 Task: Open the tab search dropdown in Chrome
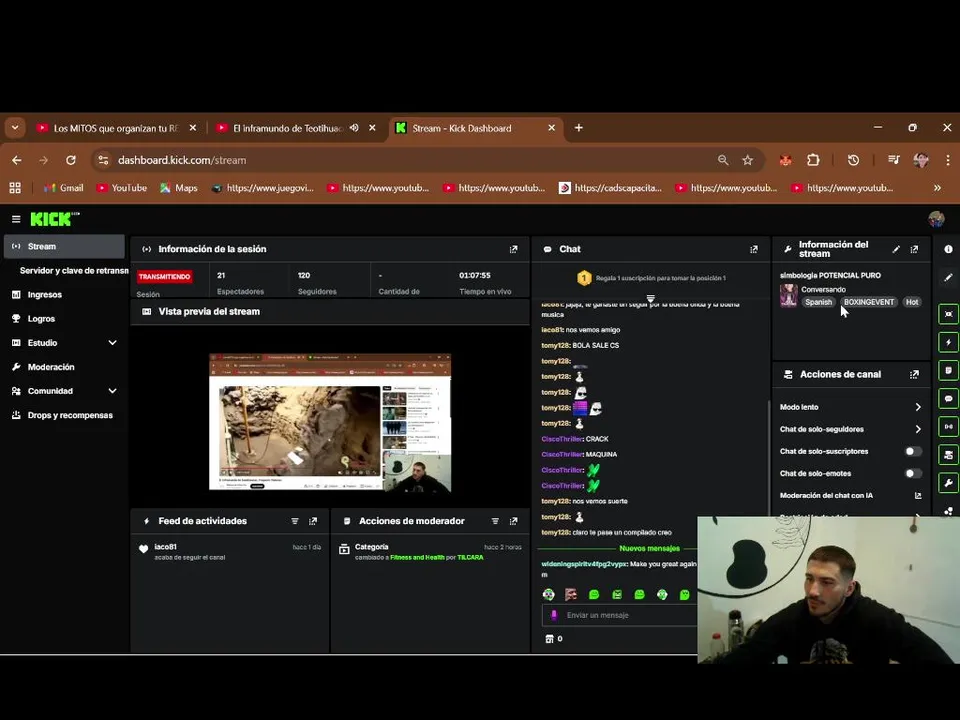tap(15, 128)
